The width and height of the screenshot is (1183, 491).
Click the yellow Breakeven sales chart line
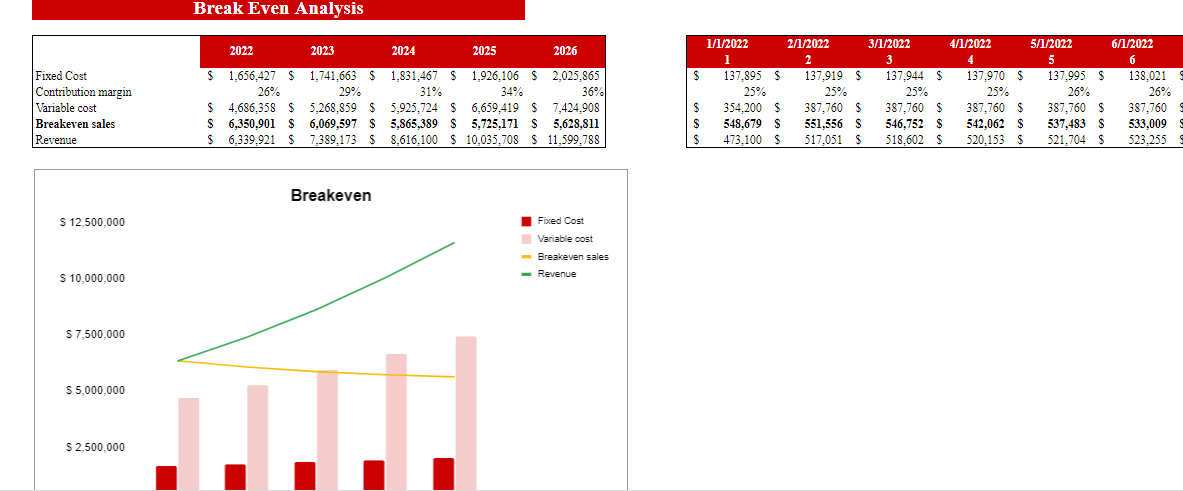(x=317, y=370)
